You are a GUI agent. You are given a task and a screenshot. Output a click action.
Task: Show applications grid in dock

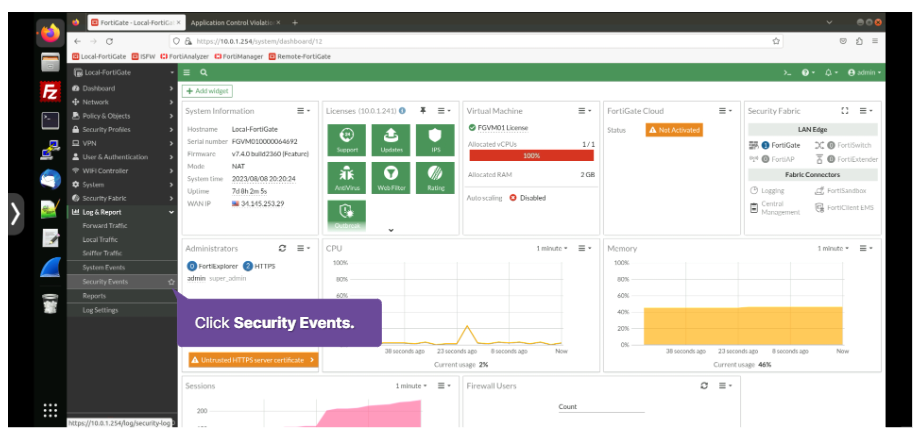(50, 410)
